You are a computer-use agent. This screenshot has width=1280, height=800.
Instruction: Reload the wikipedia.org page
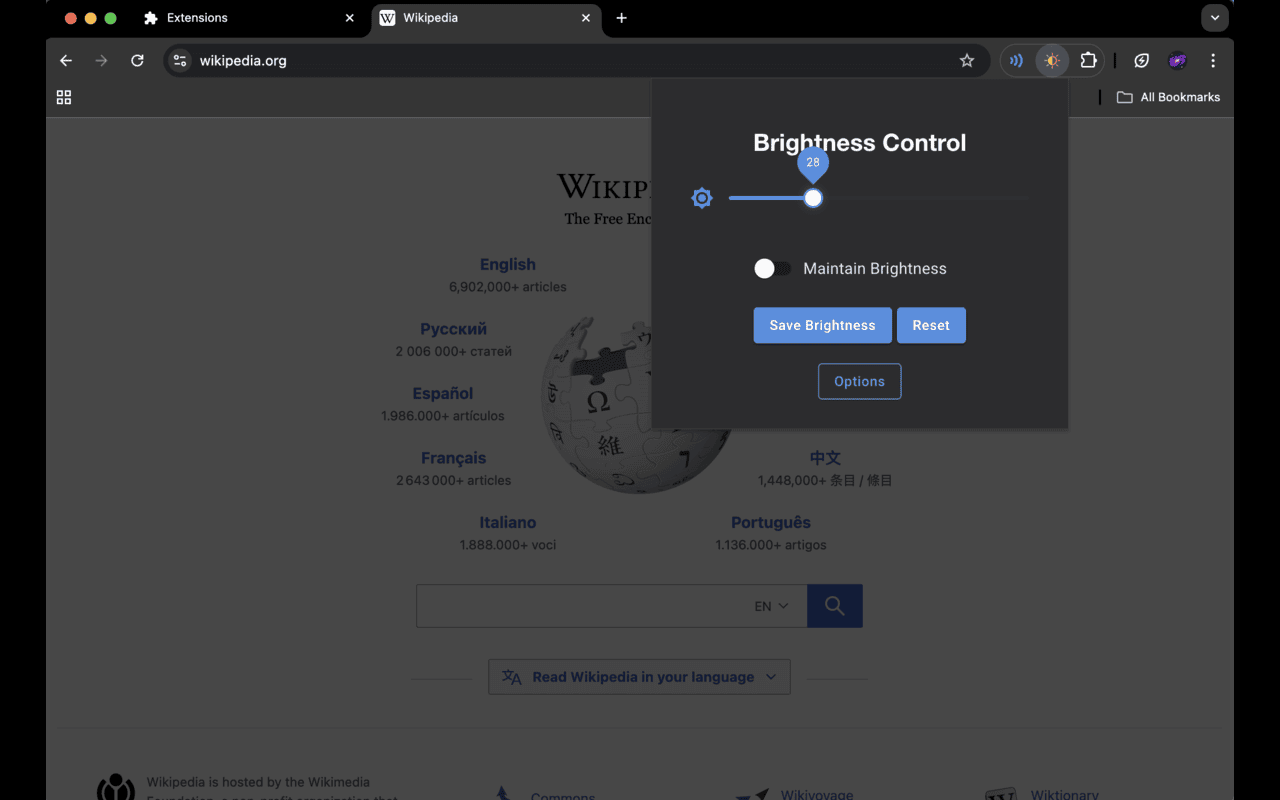137,60
